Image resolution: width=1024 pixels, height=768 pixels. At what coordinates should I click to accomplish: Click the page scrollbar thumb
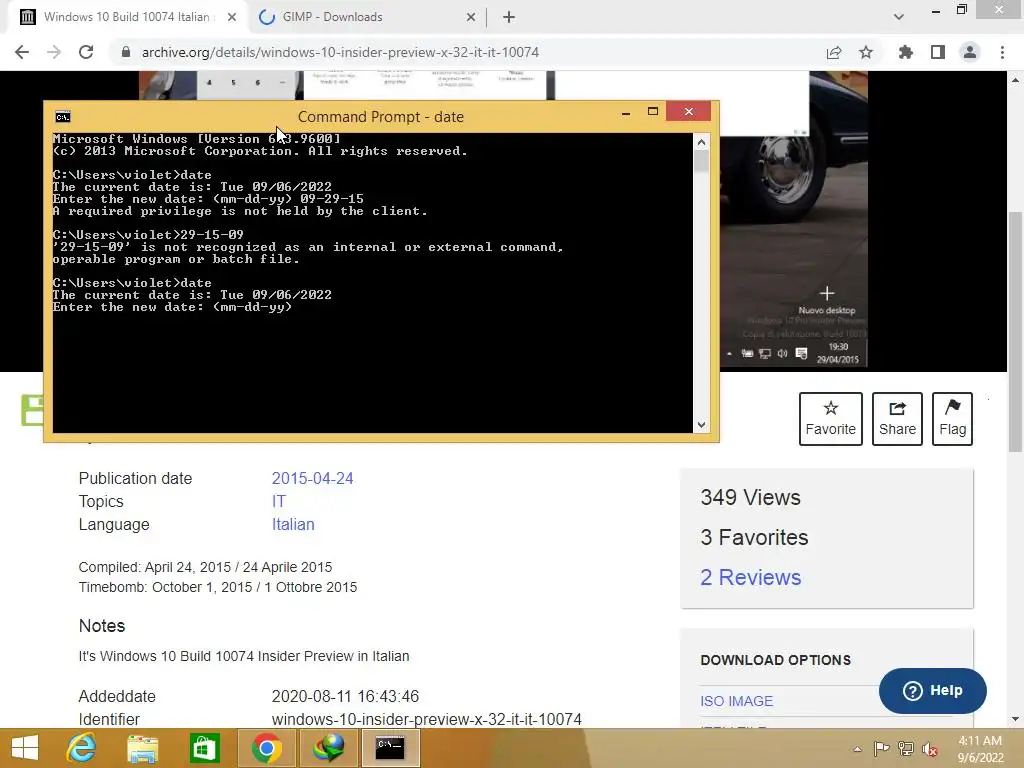tap(1015, 332)
